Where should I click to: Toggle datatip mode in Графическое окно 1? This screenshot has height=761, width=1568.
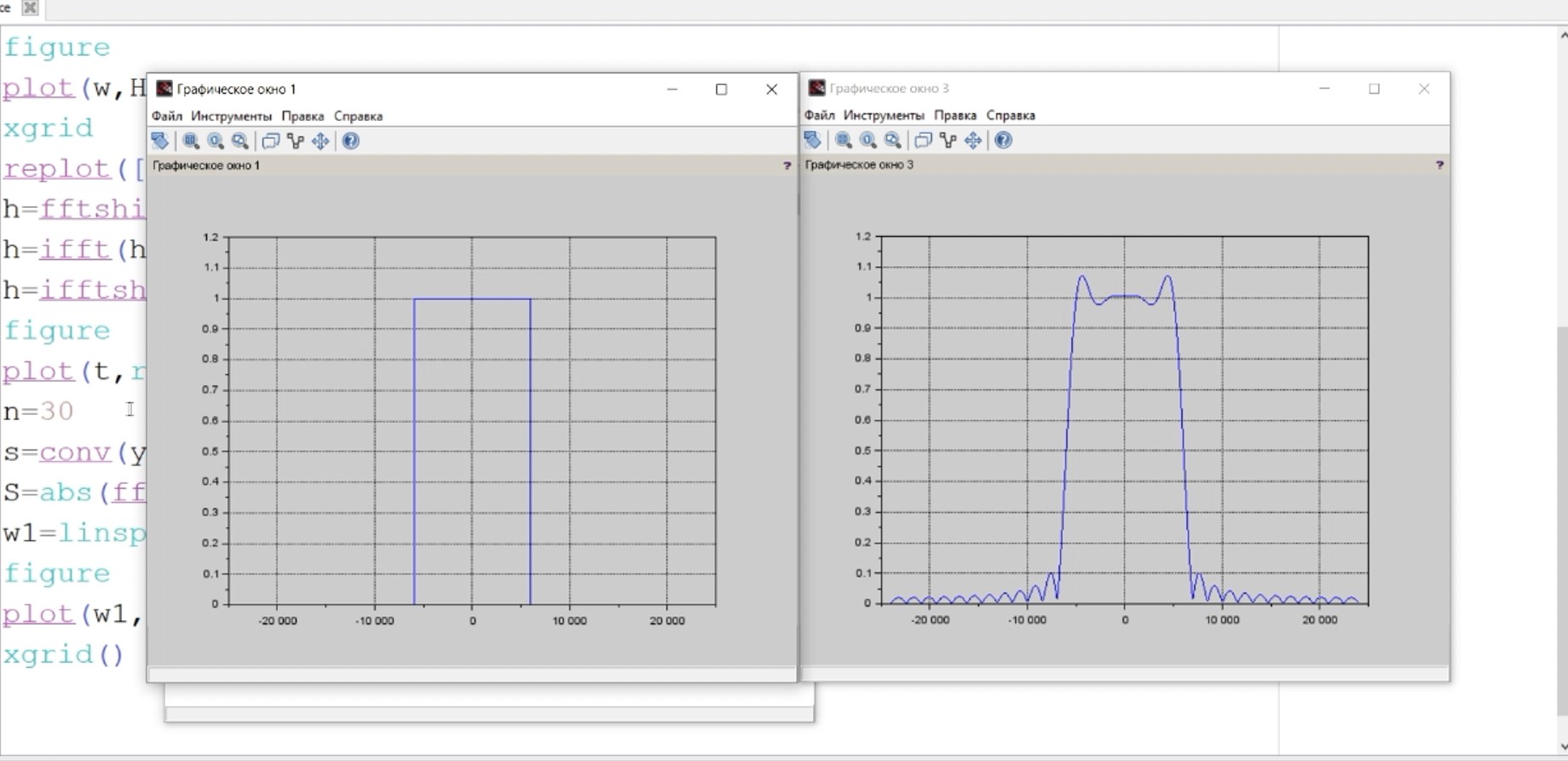[296, 141]
